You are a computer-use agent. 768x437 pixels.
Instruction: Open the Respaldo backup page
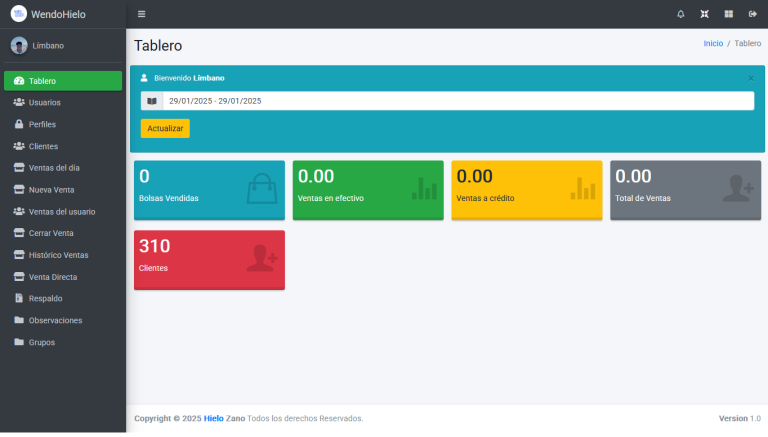coord(46,299)
